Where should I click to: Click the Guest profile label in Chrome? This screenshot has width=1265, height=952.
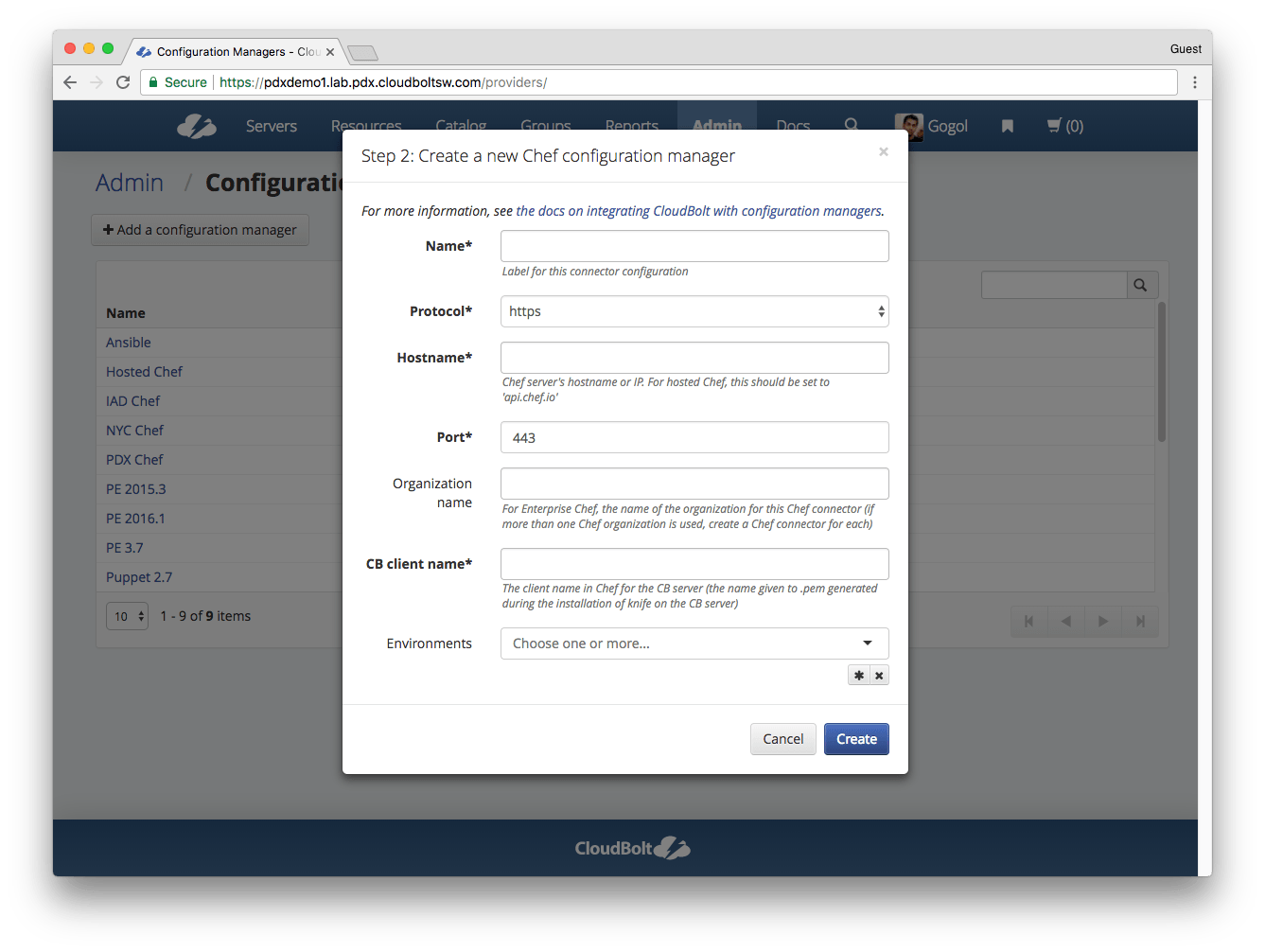1186,49
